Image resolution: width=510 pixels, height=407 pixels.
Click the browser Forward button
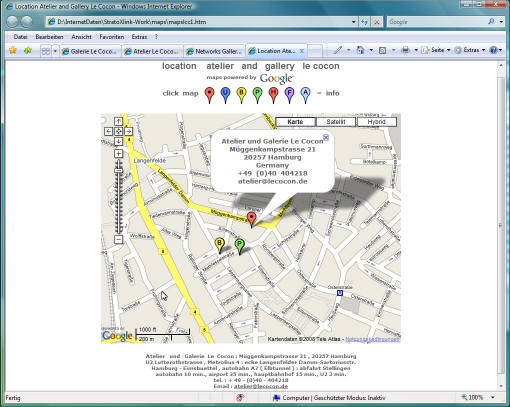pyautogui.click(x=26, y=22)
